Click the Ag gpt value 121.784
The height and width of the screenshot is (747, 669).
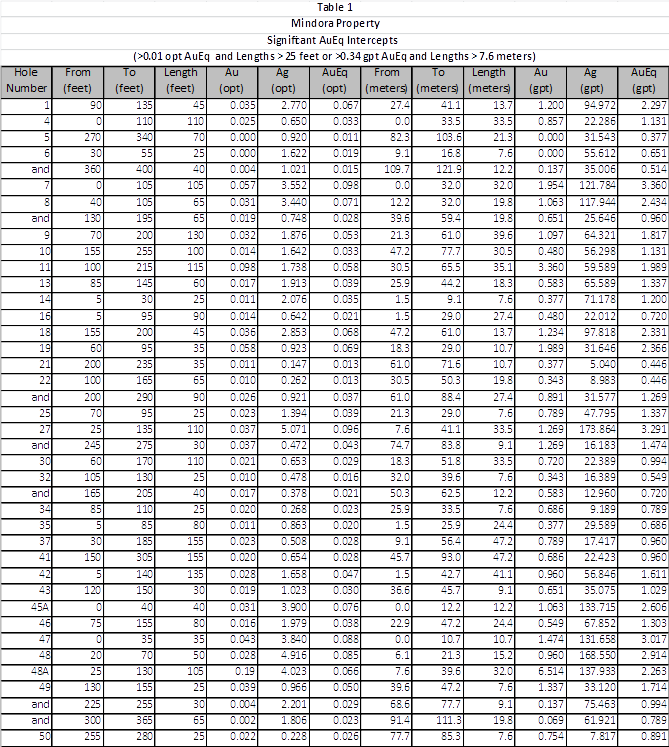pos(598,185)
